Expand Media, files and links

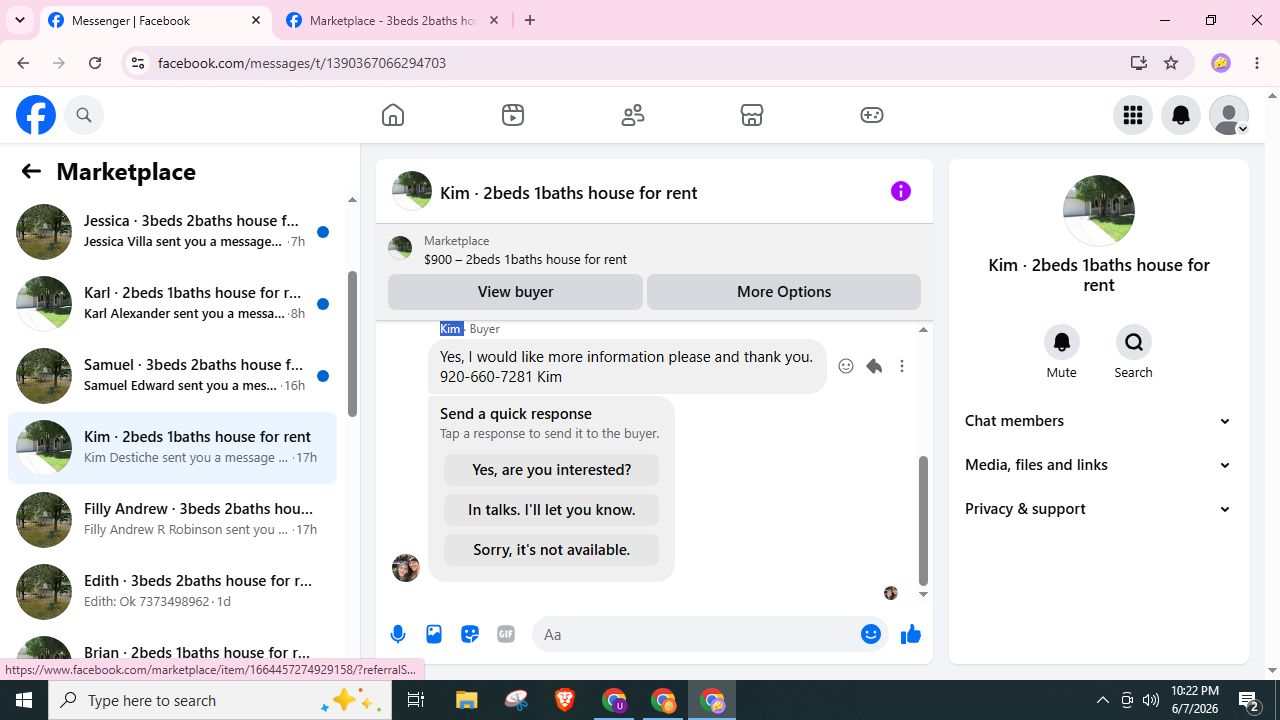(x=1098, y=465)
